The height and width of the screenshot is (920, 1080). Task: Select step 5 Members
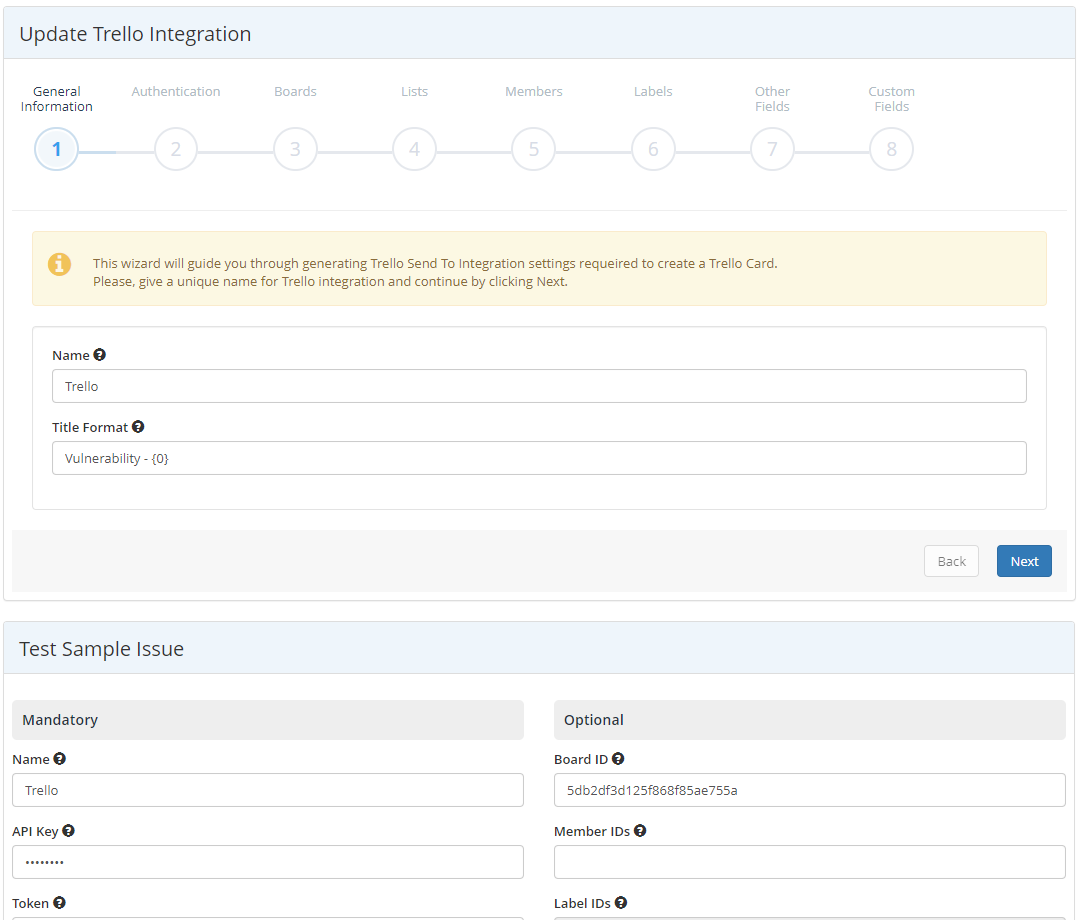pyautogui.click(x=534, y=150)
